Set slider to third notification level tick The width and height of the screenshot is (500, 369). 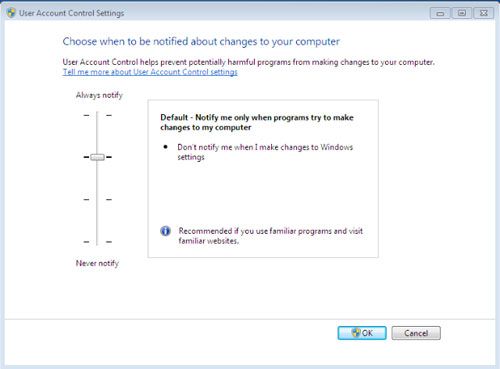point(97,199)
